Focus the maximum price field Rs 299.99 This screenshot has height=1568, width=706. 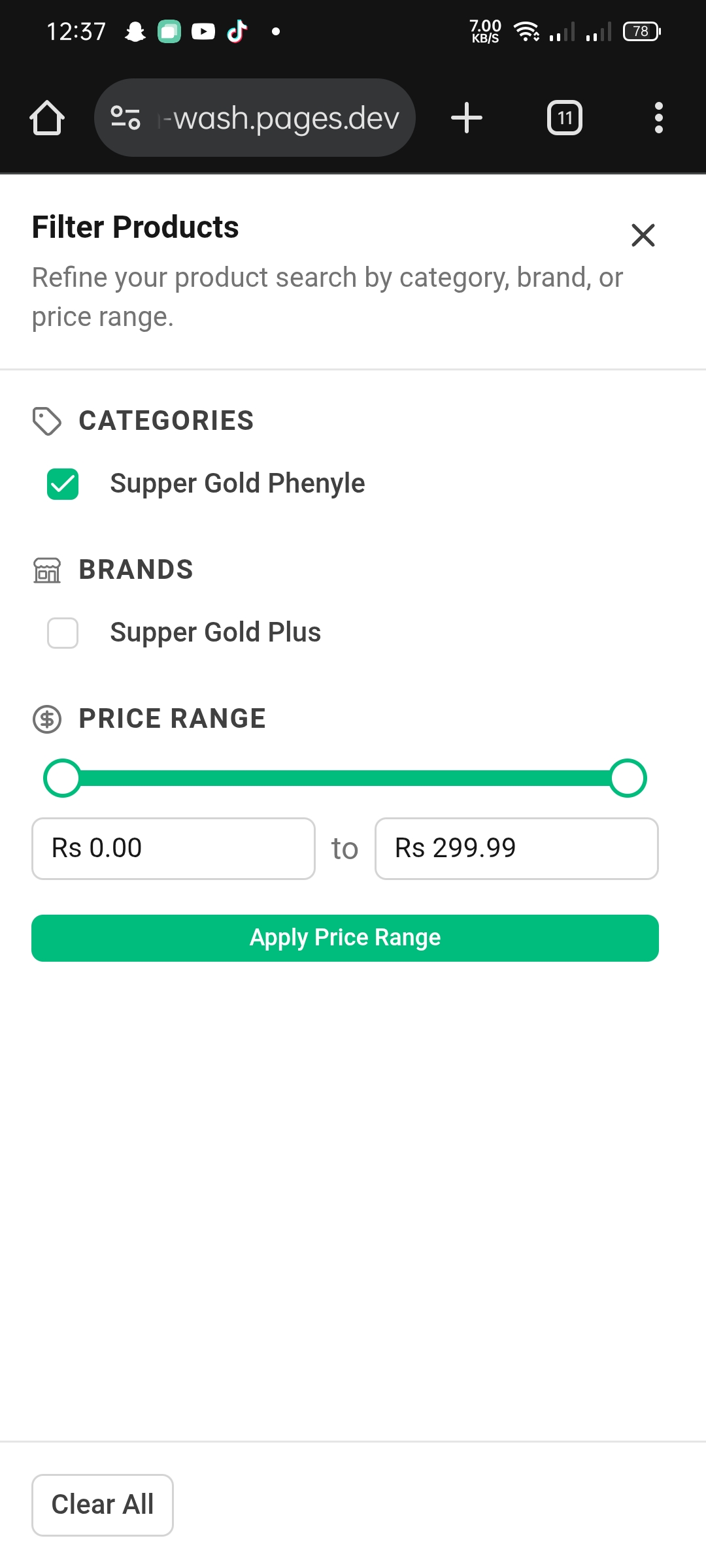[516, 849]
